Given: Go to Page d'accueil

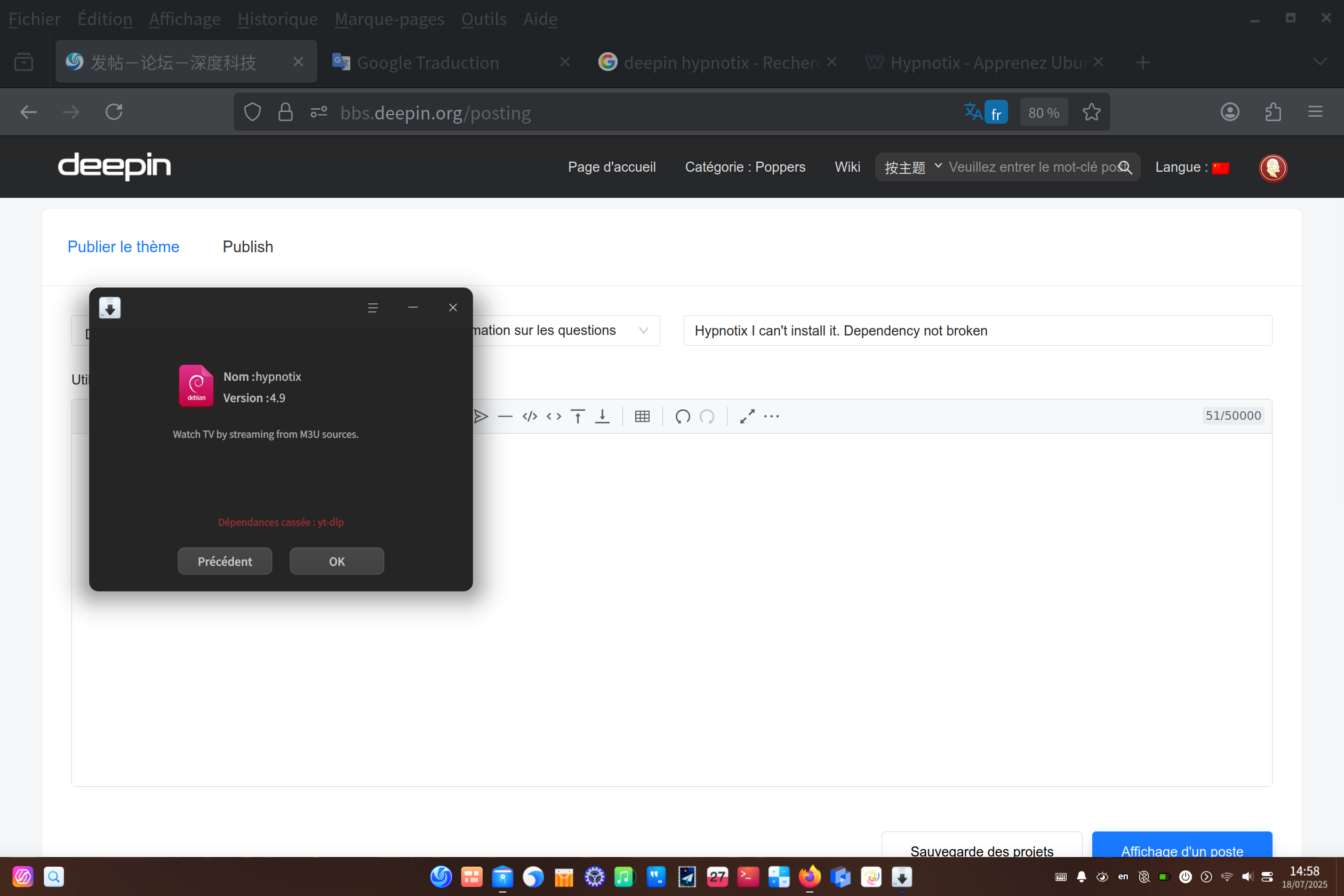Looking at the screenshot, I should [611, 167].
